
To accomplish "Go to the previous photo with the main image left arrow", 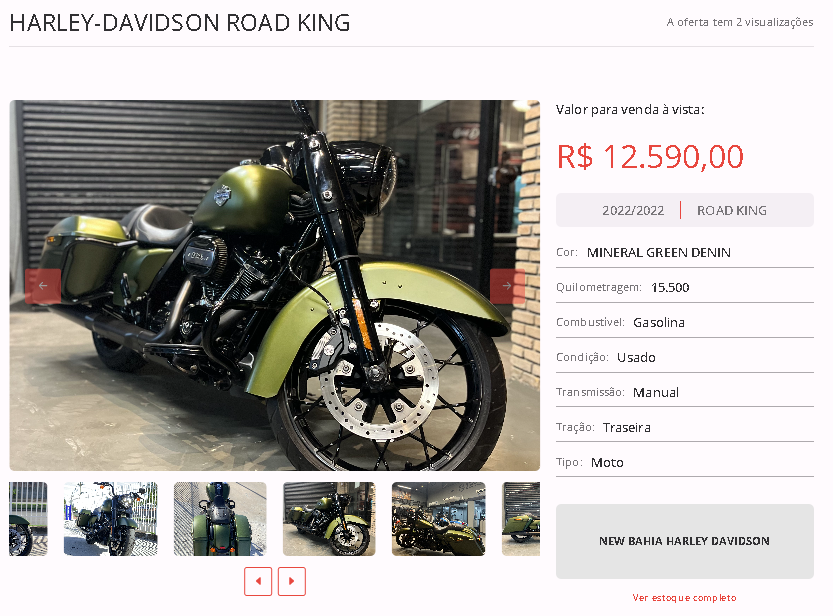I will tap(43, 286).
